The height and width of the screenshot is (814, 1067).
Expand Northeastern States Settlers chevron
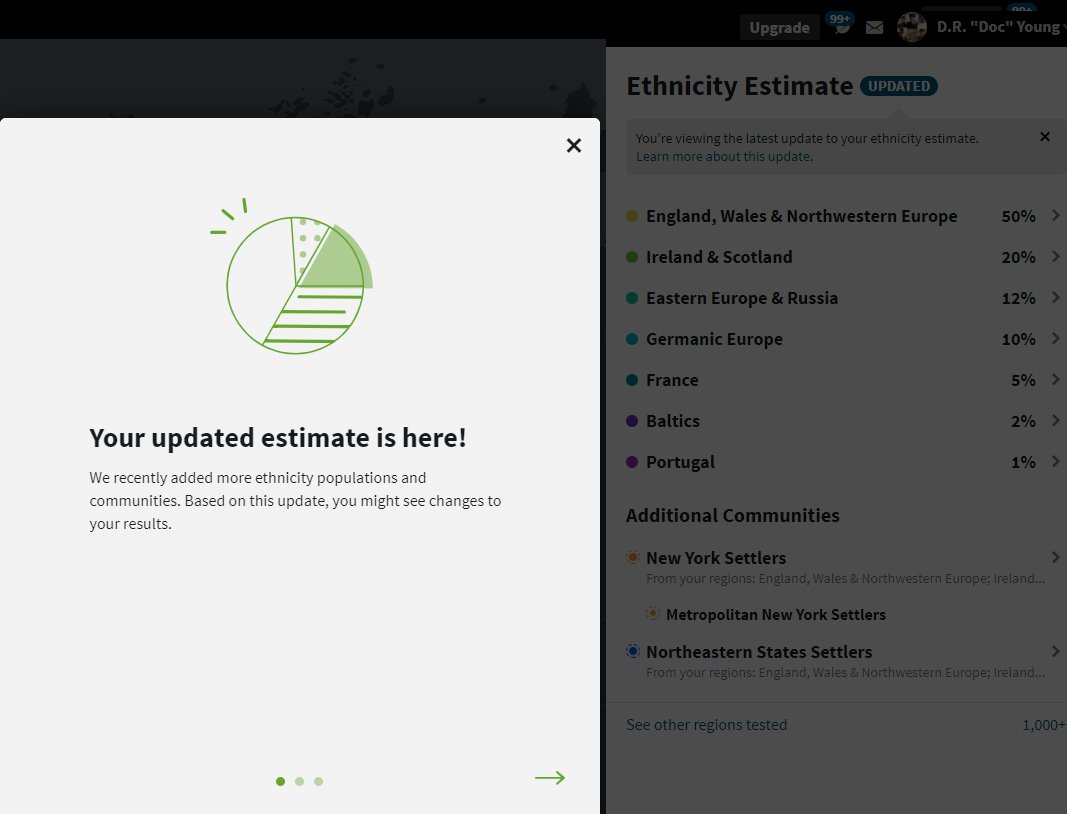pos(1055,651)
